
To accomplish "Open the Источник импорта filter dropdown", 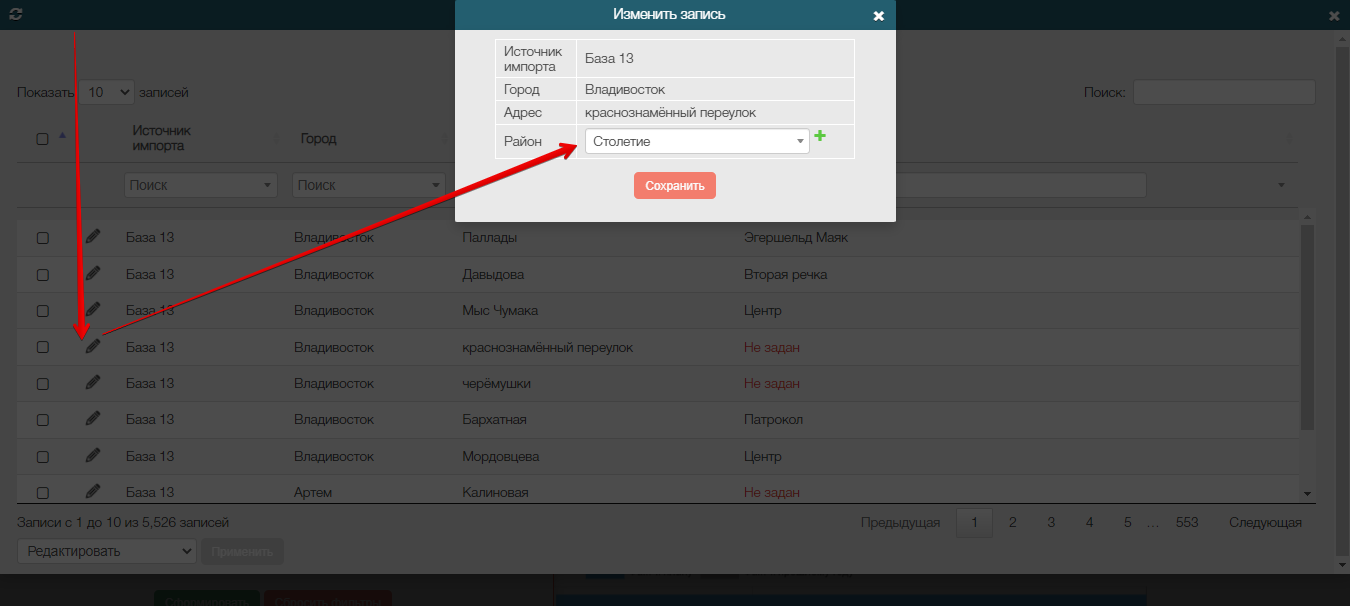I will click(x=201, y=185).
